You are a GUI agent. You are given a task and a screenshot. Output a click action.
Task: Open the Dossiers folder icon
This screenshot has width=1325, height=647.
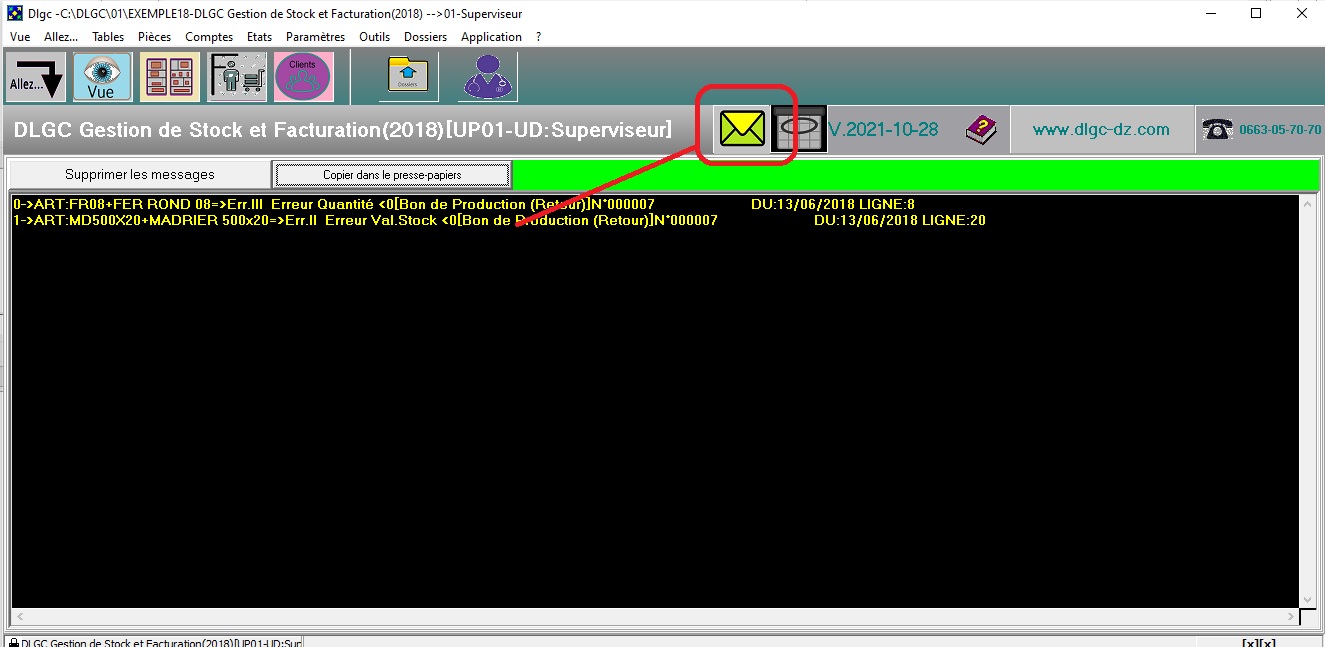408,77
